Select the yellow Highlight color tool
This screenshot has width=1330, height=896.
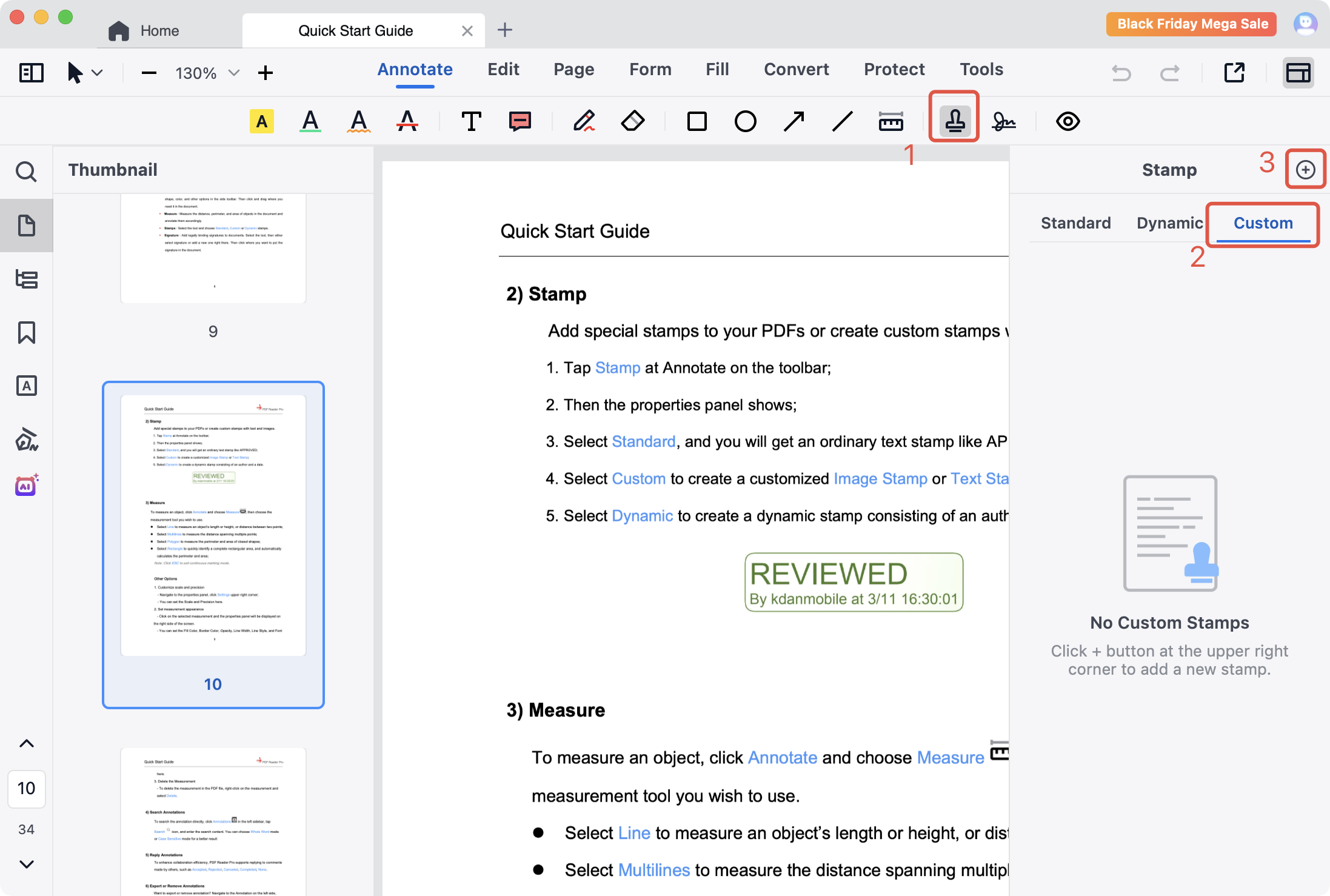coord(261,121)
